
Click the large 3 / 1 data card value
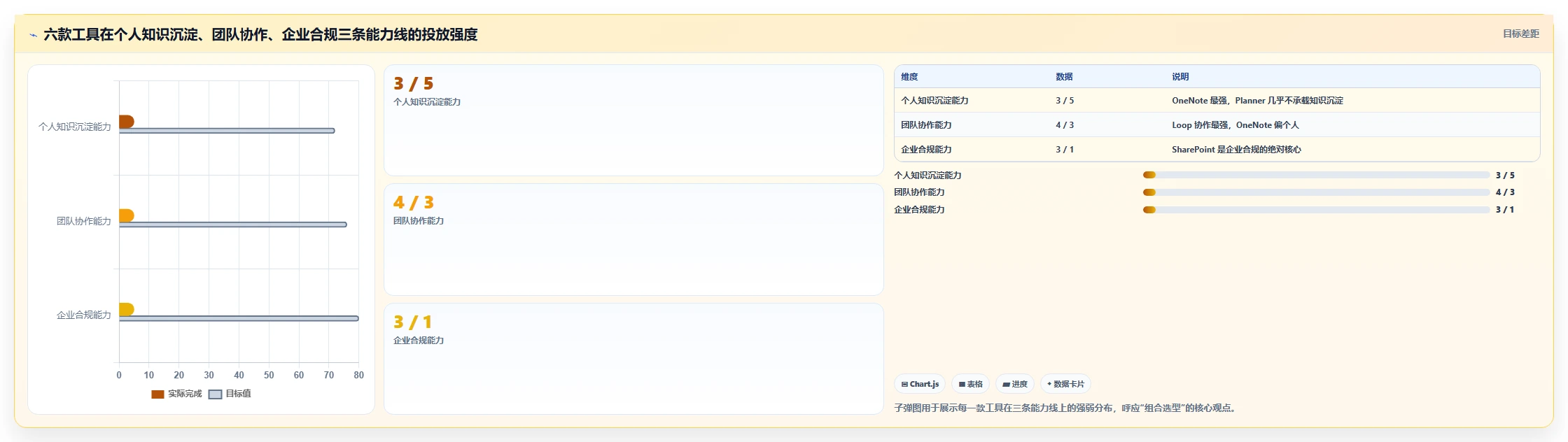(x=413, y=322)
